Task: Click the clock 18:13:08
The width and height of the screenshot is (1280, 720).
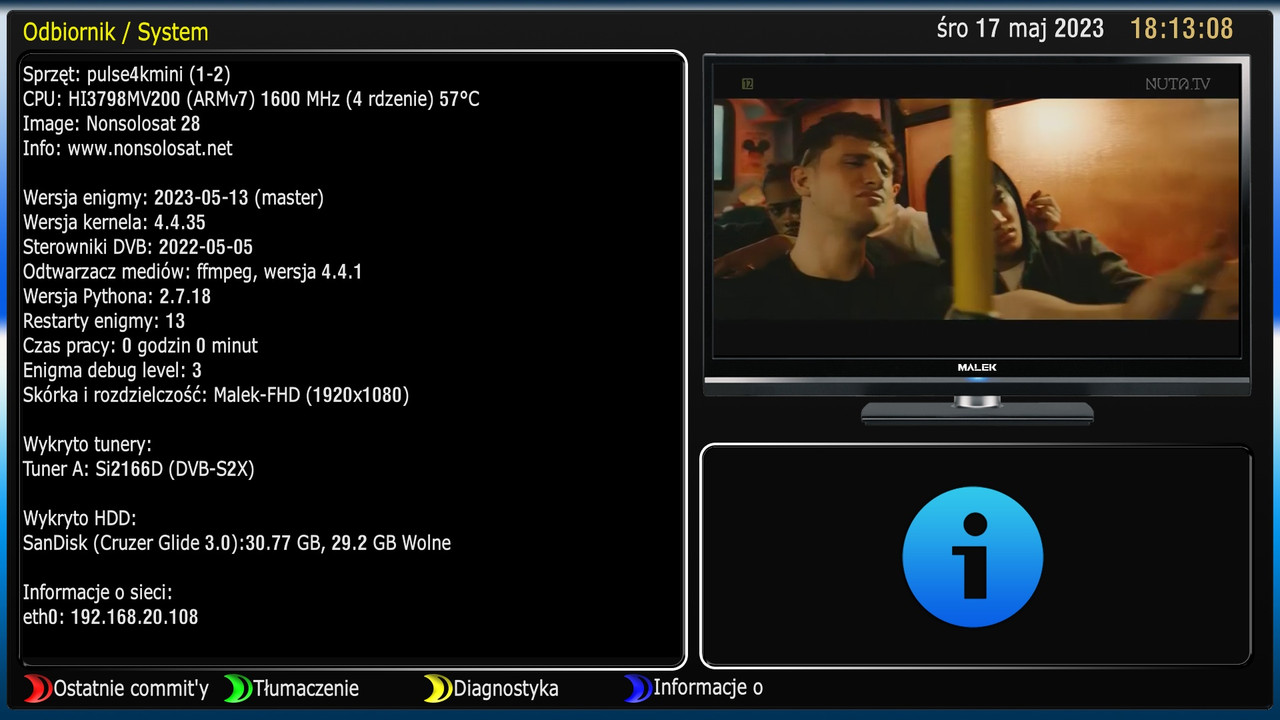Action: [x=1182, y=28]
